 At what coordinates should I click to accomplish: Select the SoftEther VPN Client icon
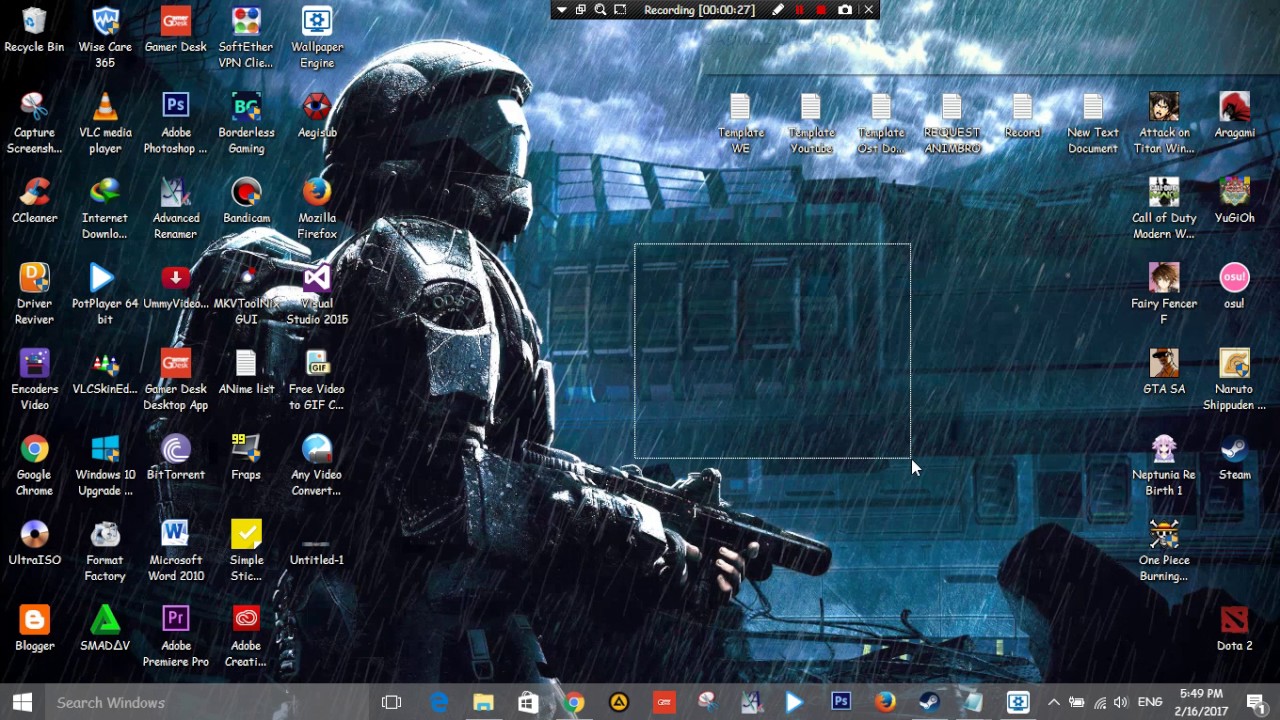246,38
